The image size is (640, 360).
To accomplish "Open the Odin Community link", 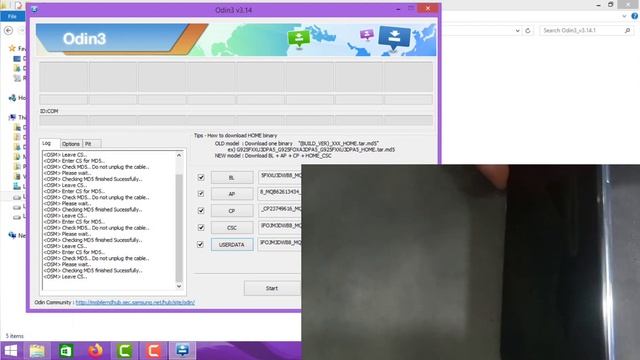I will (135, 302).
